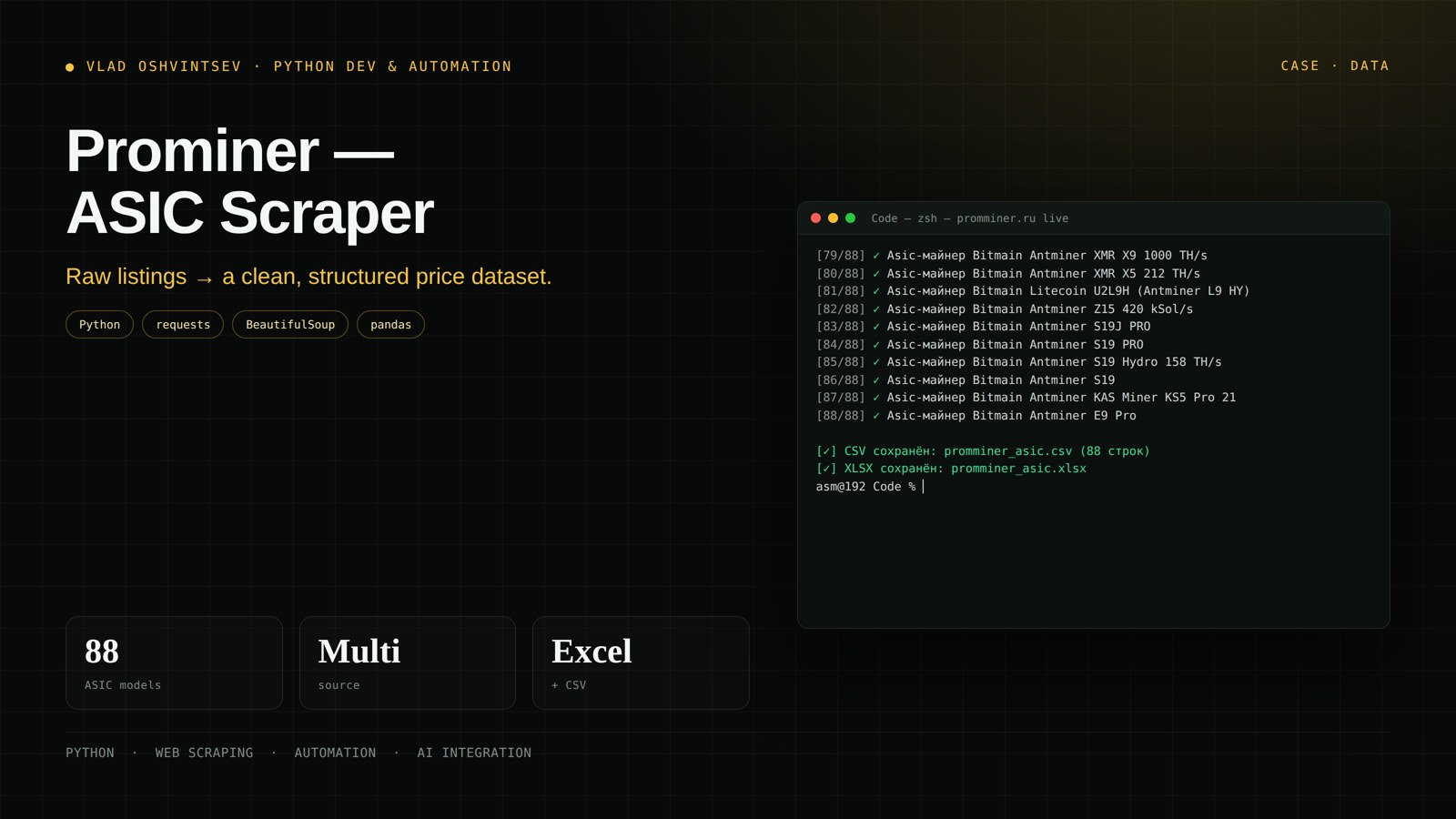The image size is (1456, 819).
Task: Click terminal line [85/88] S19 Hydro 158 TH/s
Action: (x=1019, y=362)
